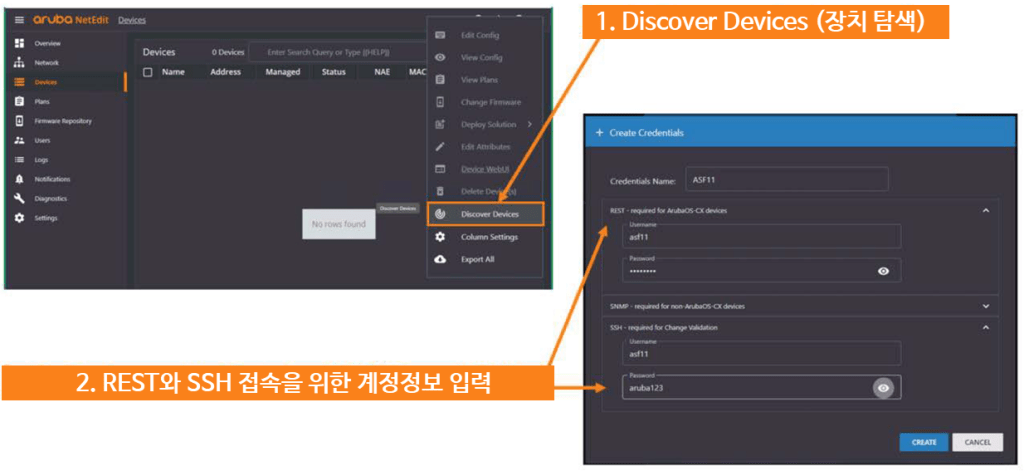Click into the Credentials Name field
The height and width of the screenshot is (471, 1024).
point(787,180)
